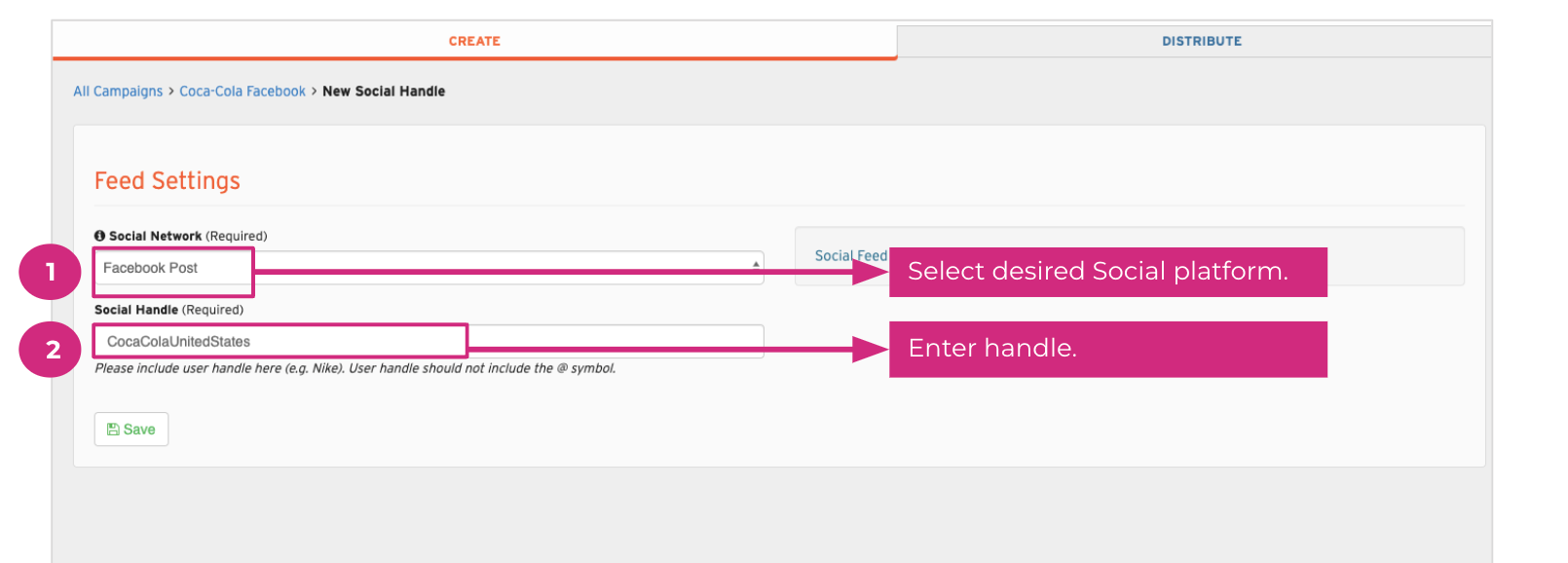This screenshot has width=1568, height=563.
Task: Click the arrowhead pointing to Enter handle
Action: click(870, 349)
